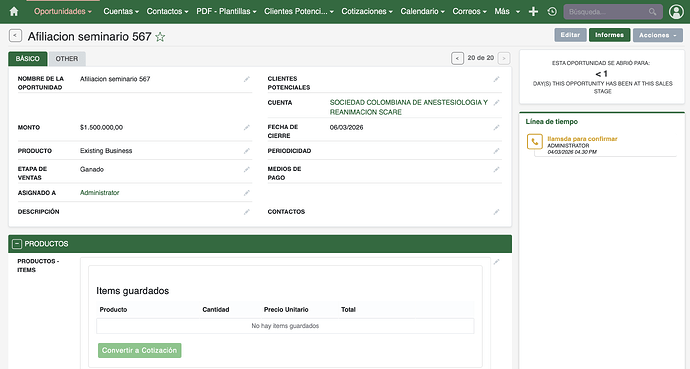The width and height of the screenshot is (690, 369).
Task: Click the search magnifier icon
Action: [x=652, y=12]
